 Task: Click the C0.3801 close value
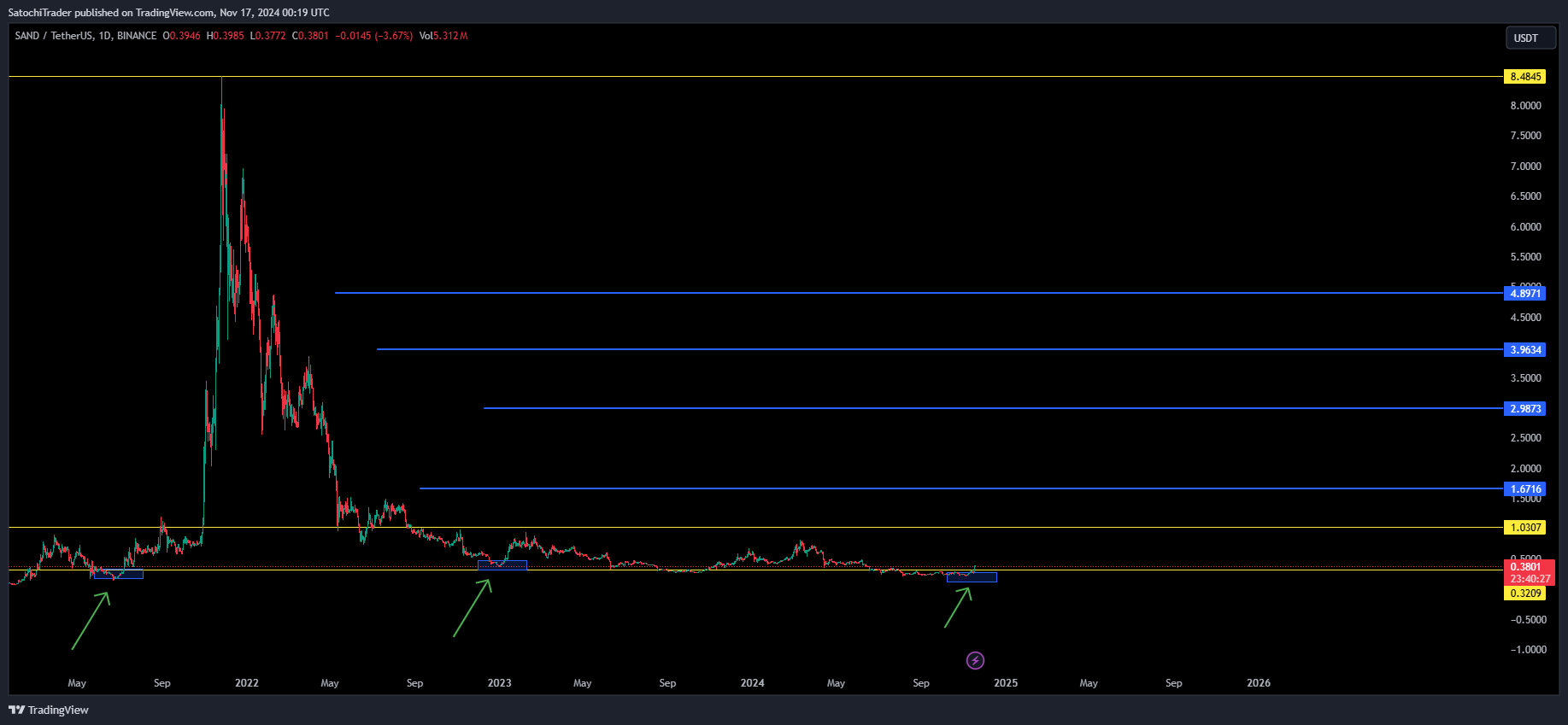pos(310,36)
